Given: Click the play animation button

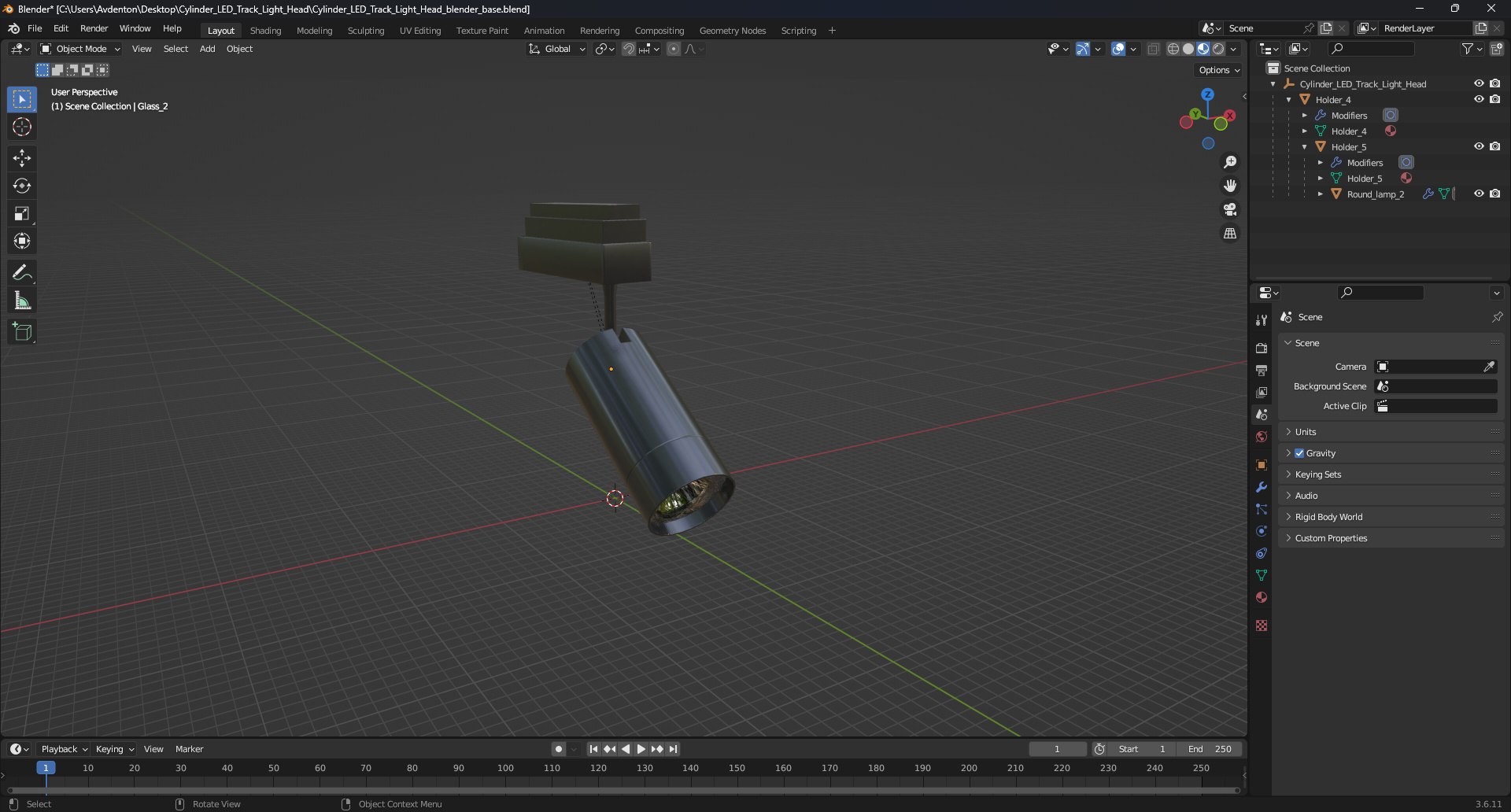Looking at the screenshot, I should click(641, 749).
